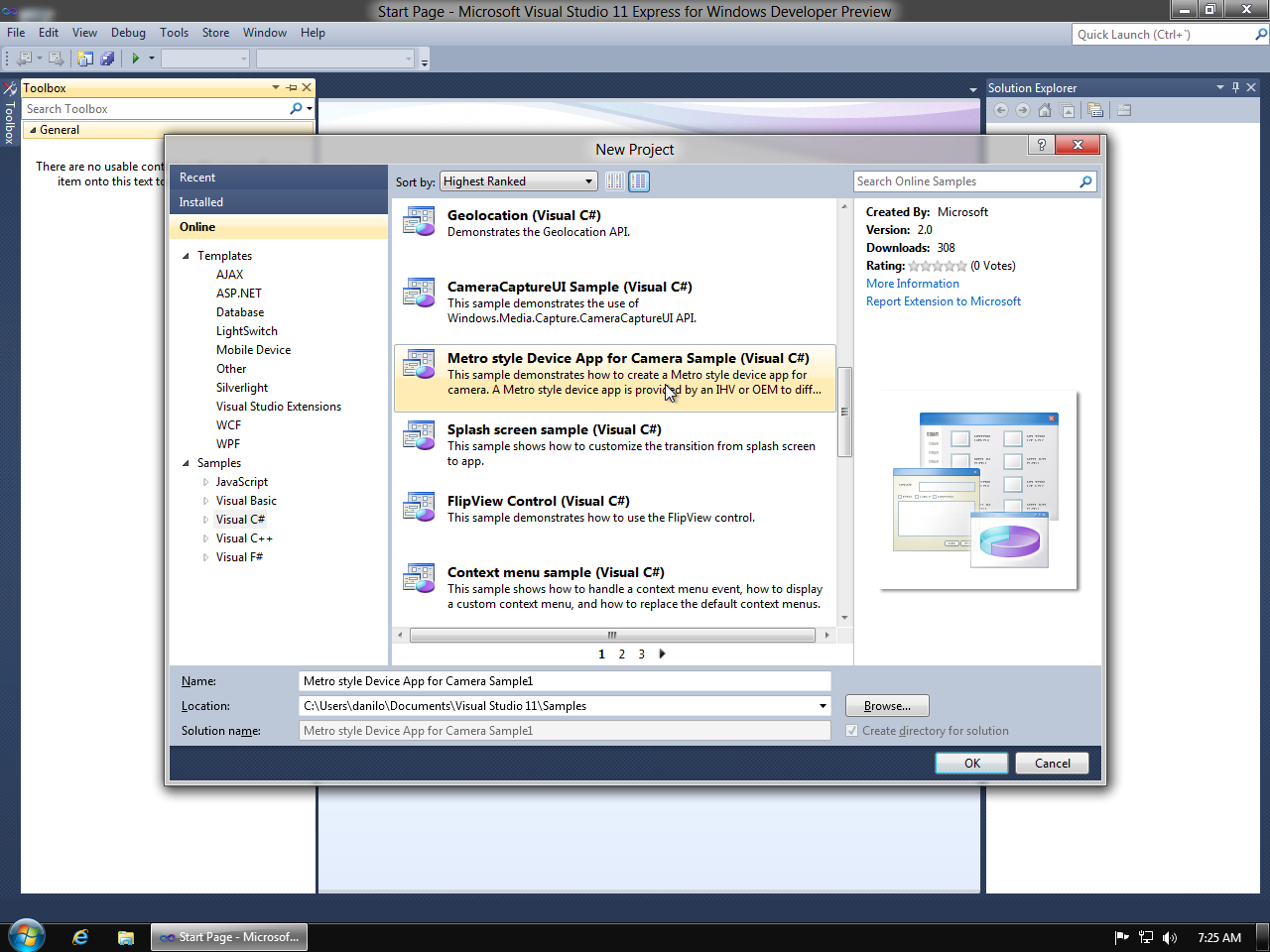This screenshot has height=952, width=1270.
Task: Click the New Project toolbar icon
Action: click(x=84, y=59)
